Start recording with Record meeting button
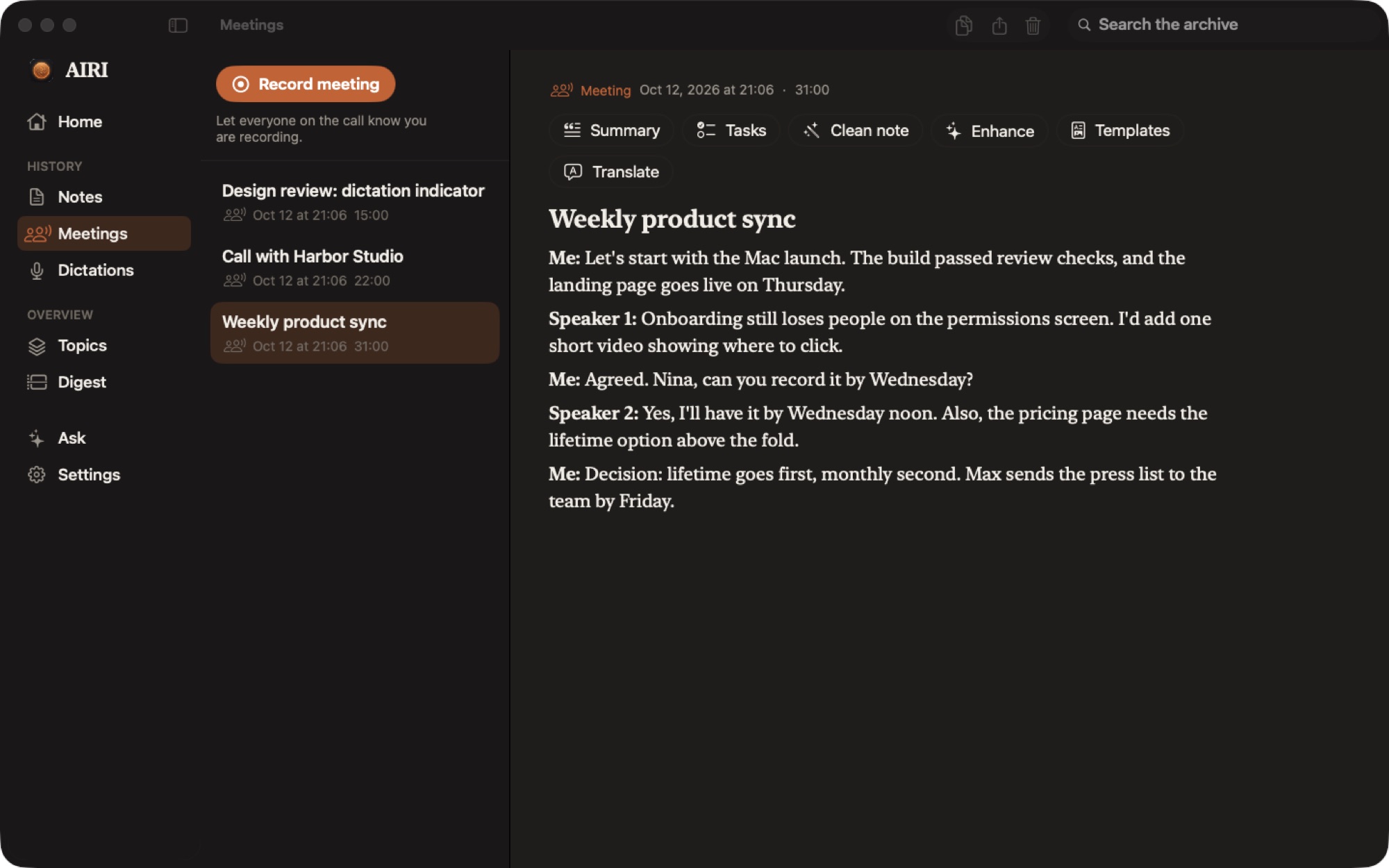The height and width of the screenshot is (868, 1389). (306, 84)
